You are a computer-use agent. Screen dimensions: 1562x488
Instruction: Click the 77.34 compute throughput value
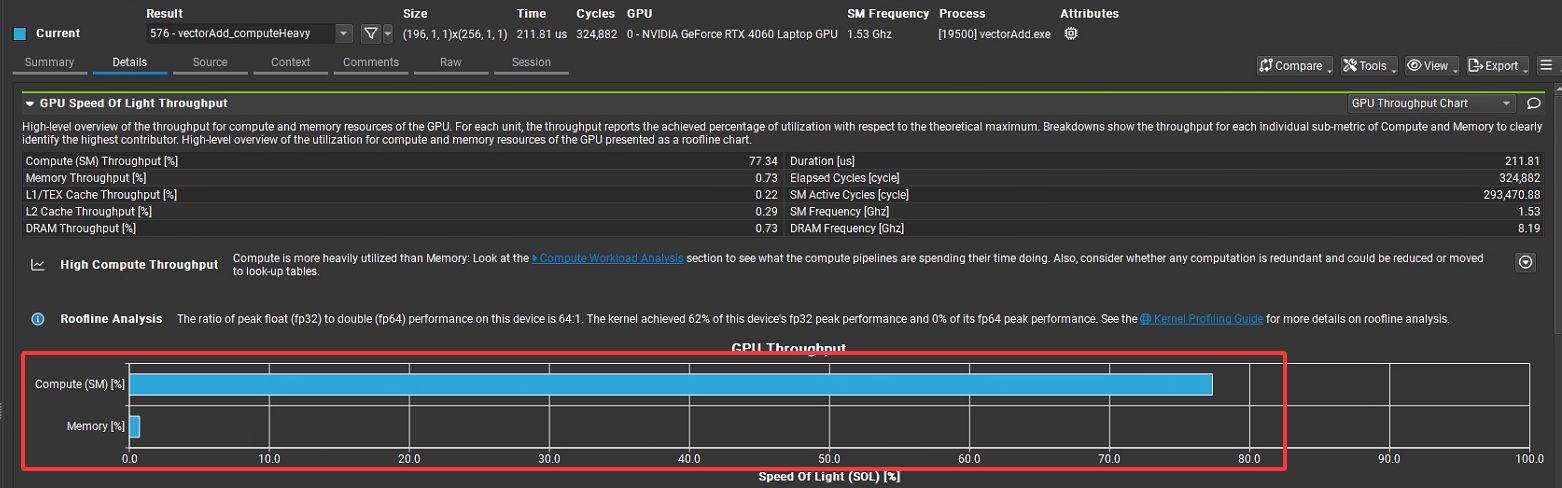[x=763, y=161]
